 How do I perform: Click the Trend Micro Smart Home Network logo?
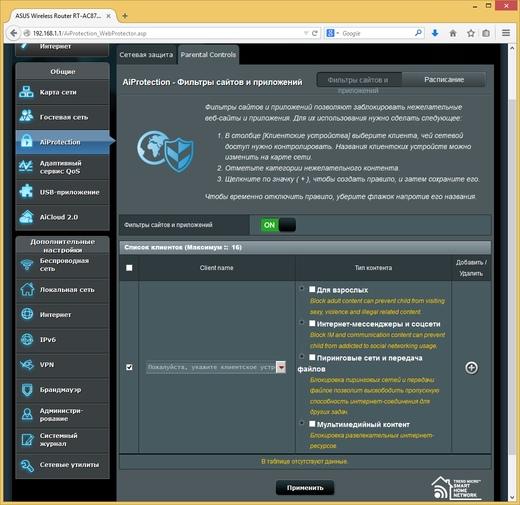click(x=456, y=488)
